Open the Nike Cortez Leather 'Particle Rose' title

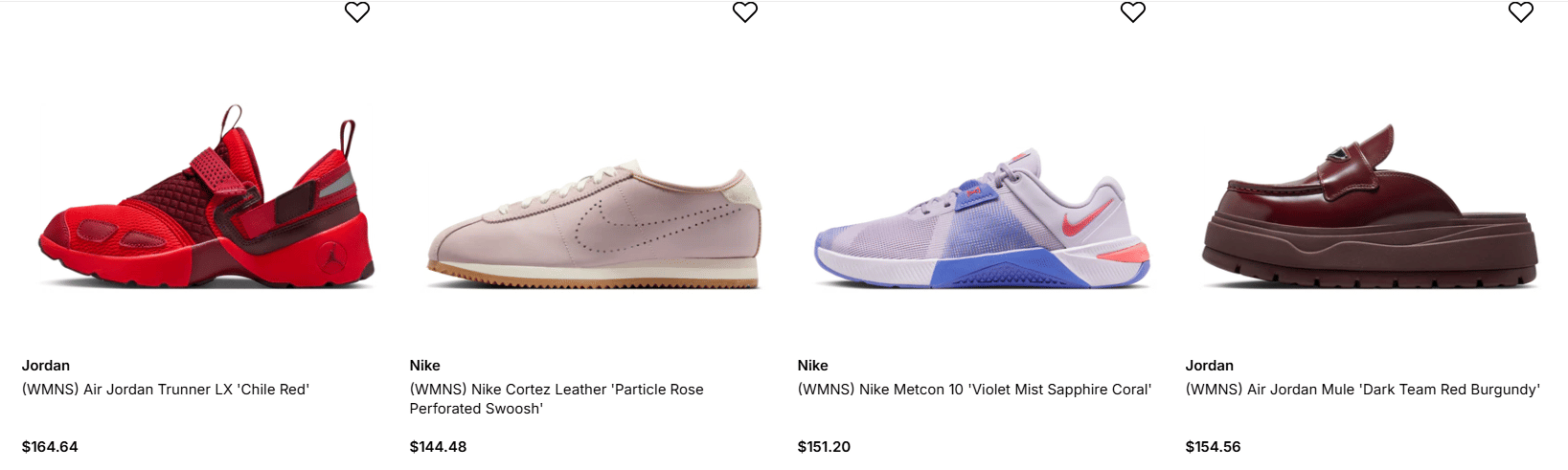[557, 398]
